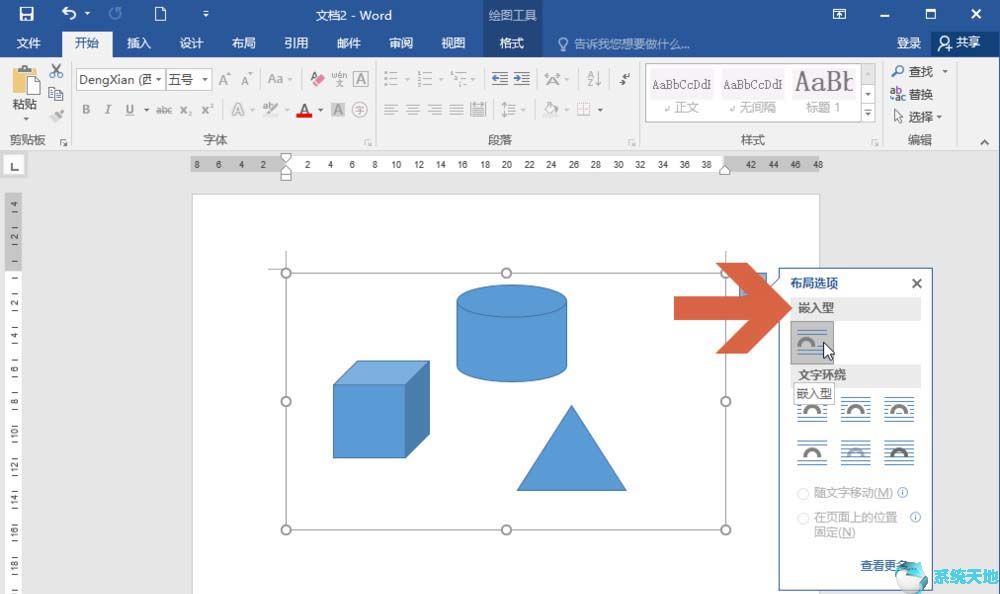Select the 标题 1 style
This screenshot has width=1000, height=594.
(823, 93)
